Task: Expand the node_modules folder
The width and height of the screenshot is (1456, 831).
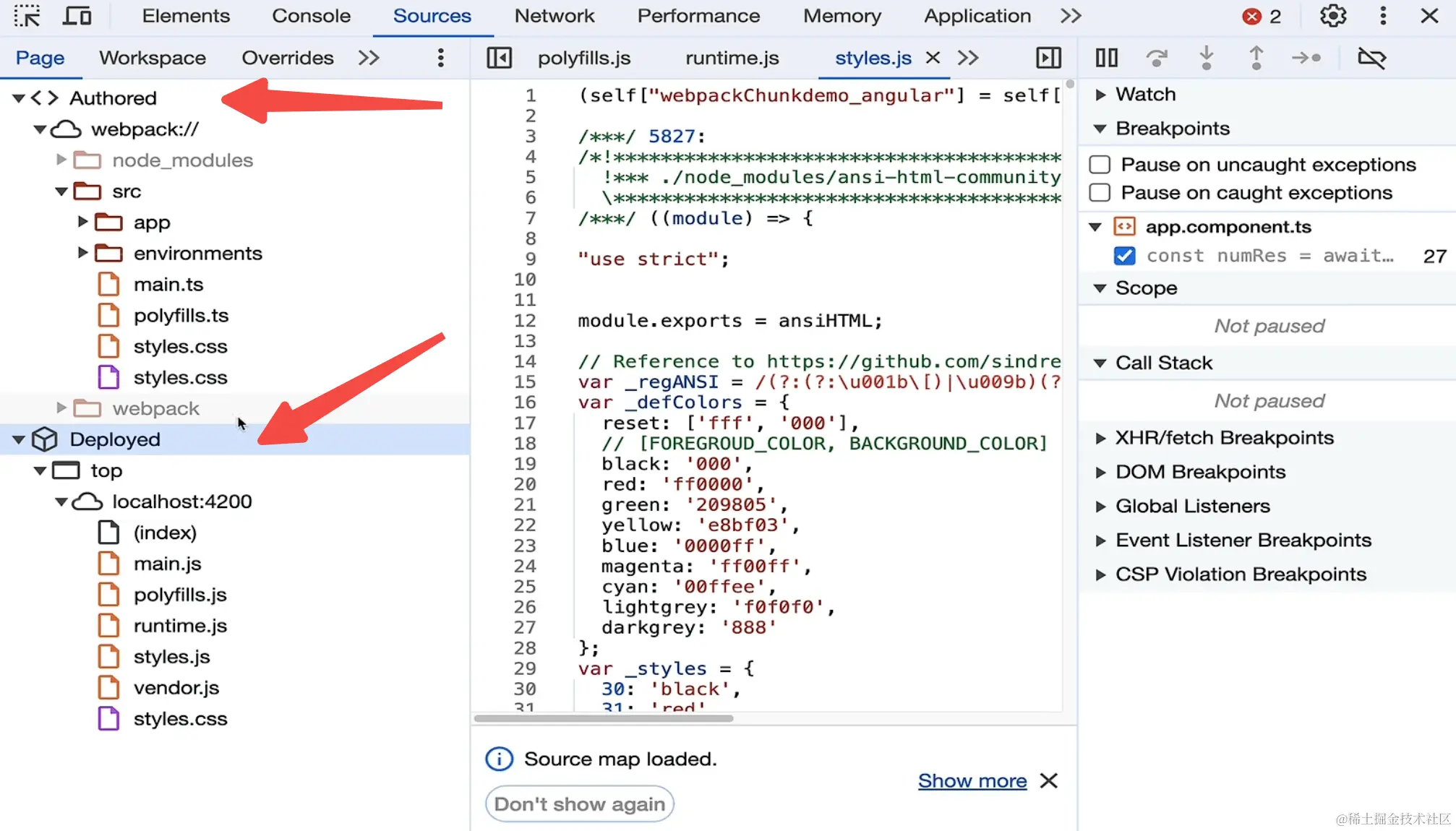Action: click(x=61, y=160)
